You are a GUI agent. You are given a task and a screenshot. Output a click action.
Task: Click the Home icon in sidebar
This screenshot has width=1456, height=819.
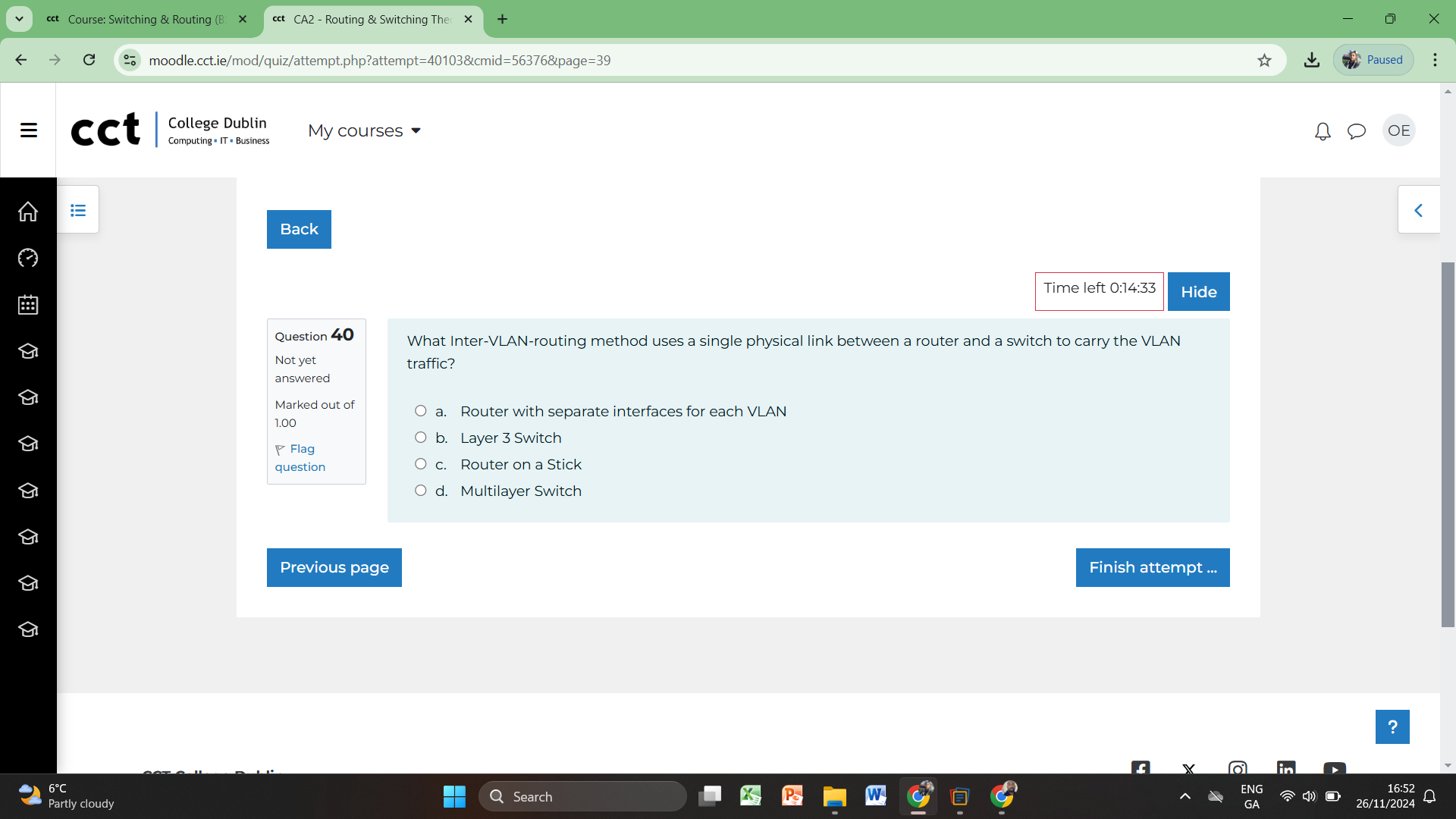click(28, 212)
